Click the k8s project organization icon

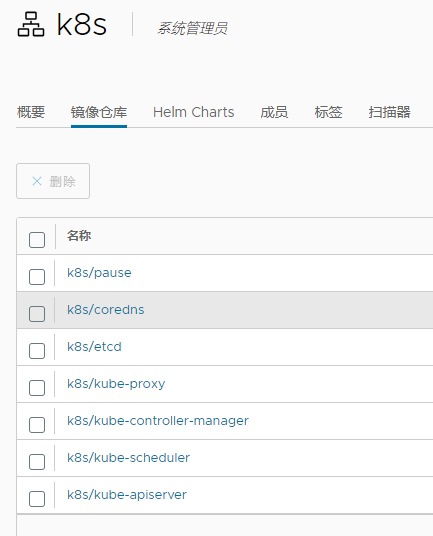coord(31,24)
